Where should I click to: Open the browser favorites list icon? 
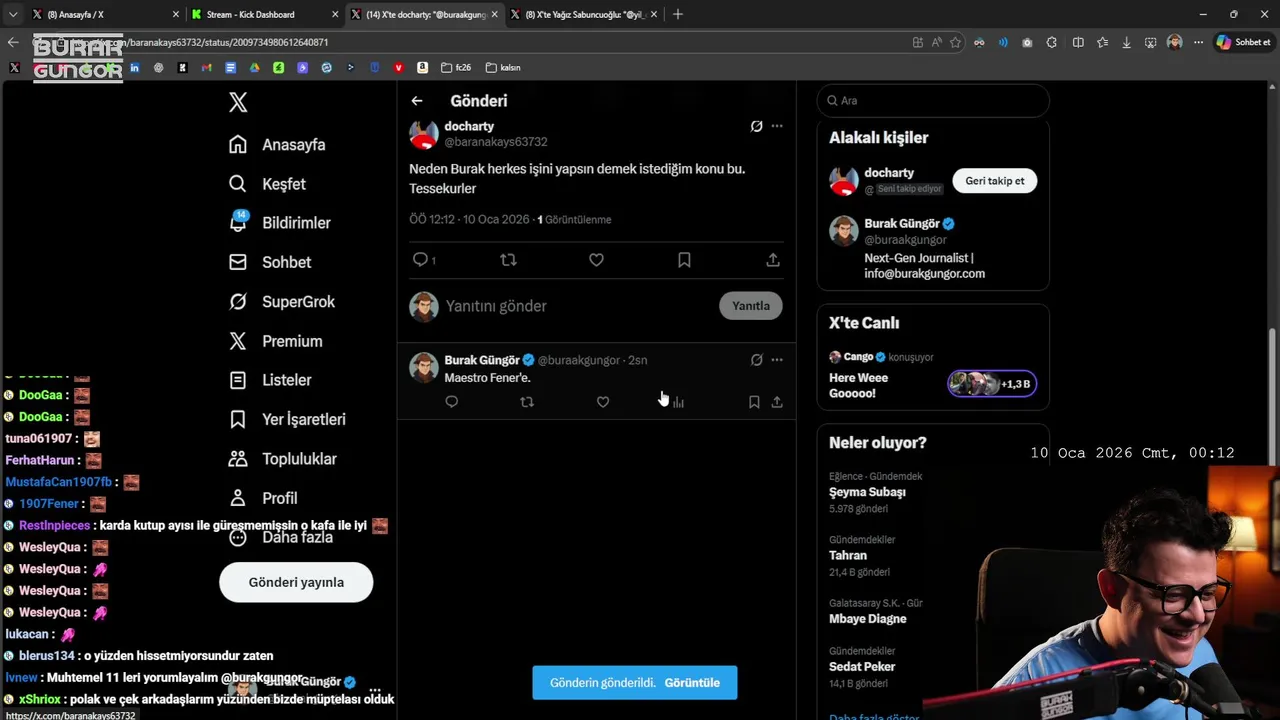[1102, 42]
